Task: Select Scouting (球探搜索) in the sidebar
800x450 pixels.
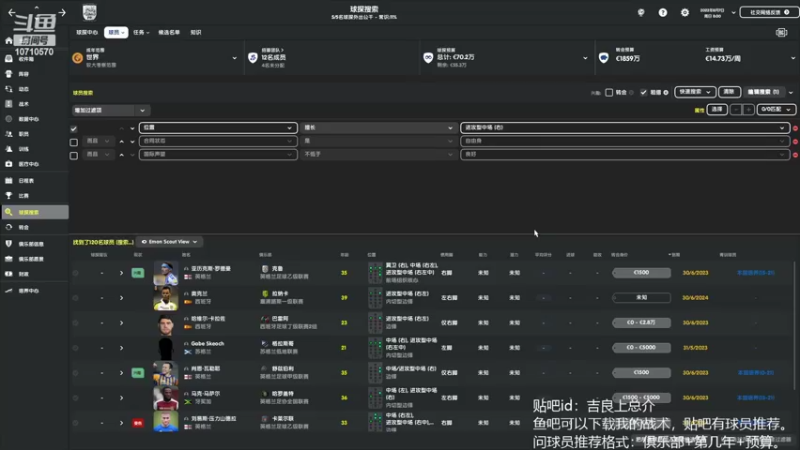Action: (35, 212)
